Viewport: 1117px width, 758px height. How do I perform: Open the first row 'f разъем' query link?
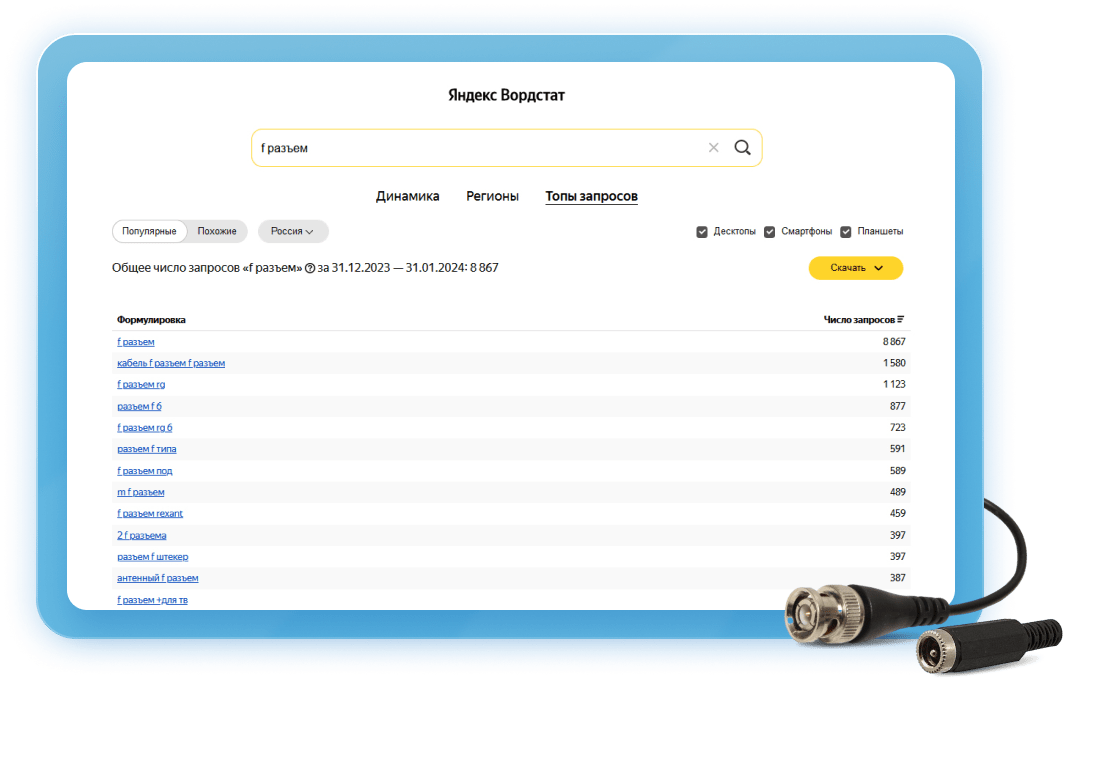[x=135, y=342]
